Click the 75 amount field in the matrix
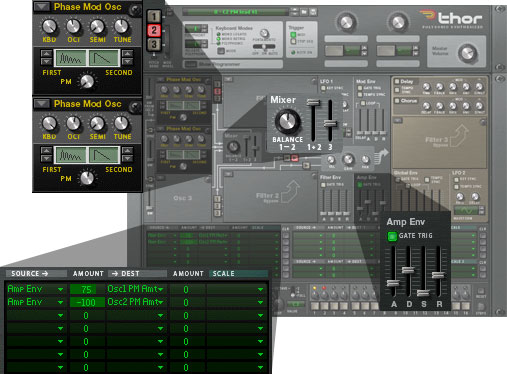This screenshot has width=507, height=374. click(x=86, y=289)
